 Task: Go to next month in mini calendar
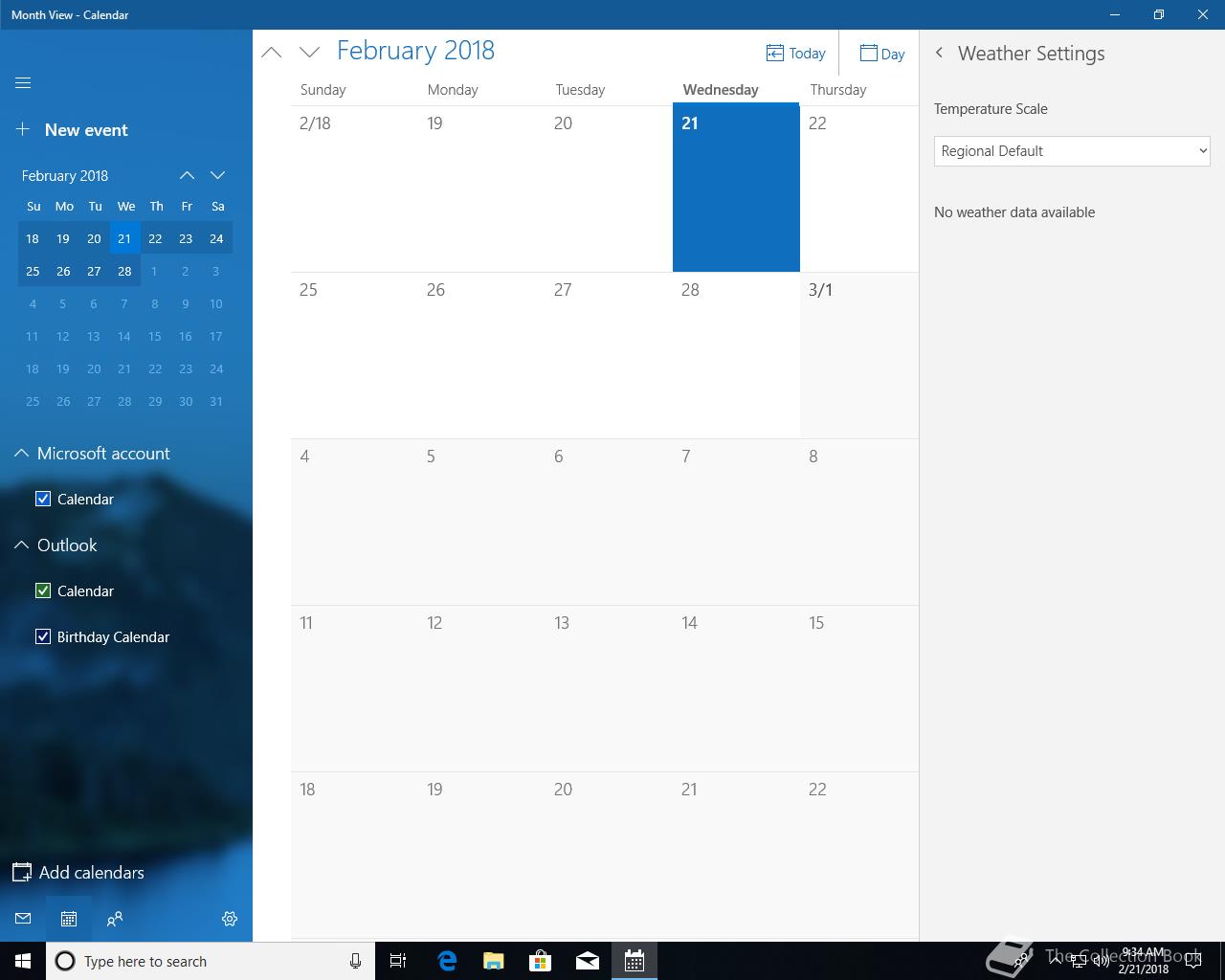[217, 175]
